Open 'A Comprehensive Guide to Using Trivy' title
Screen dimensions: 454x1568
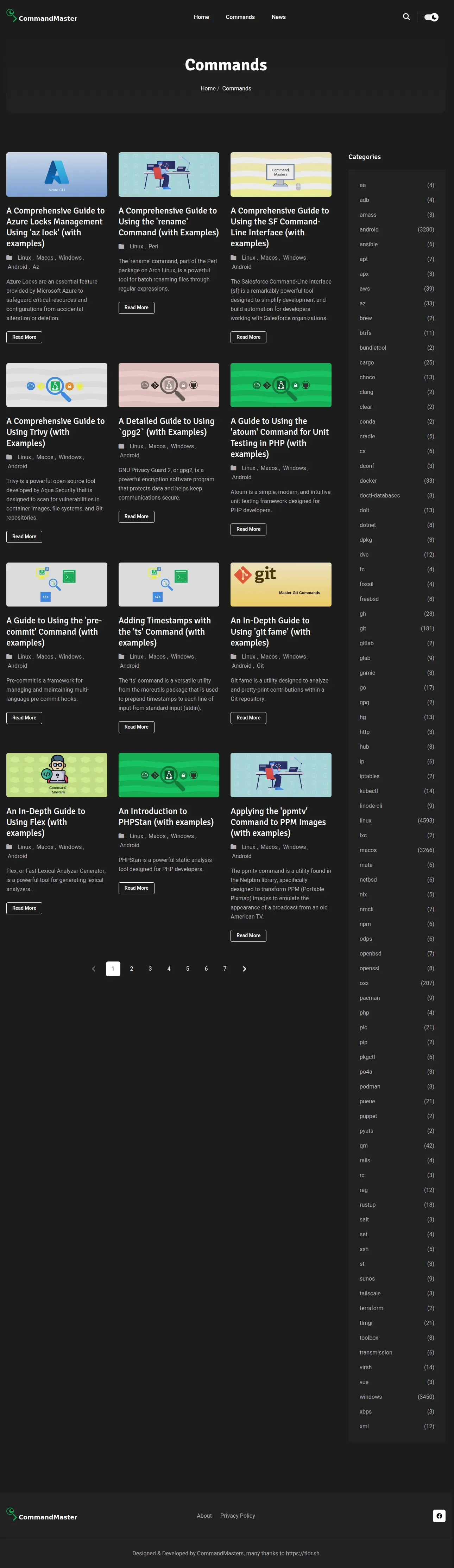pyautogui.click(x=55, y=432)
